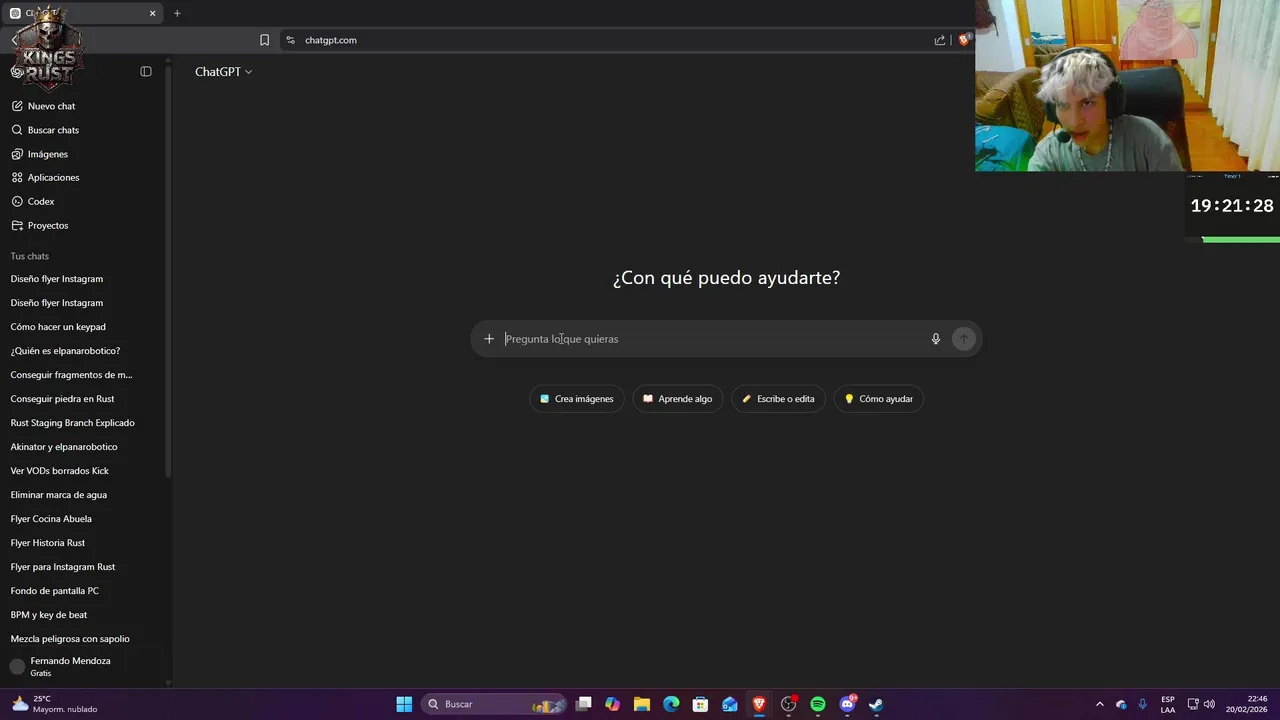Click the 'Tus chats' section header
Image resolution: width=1280 pixels, height=720 pixels.
[30, 256]
